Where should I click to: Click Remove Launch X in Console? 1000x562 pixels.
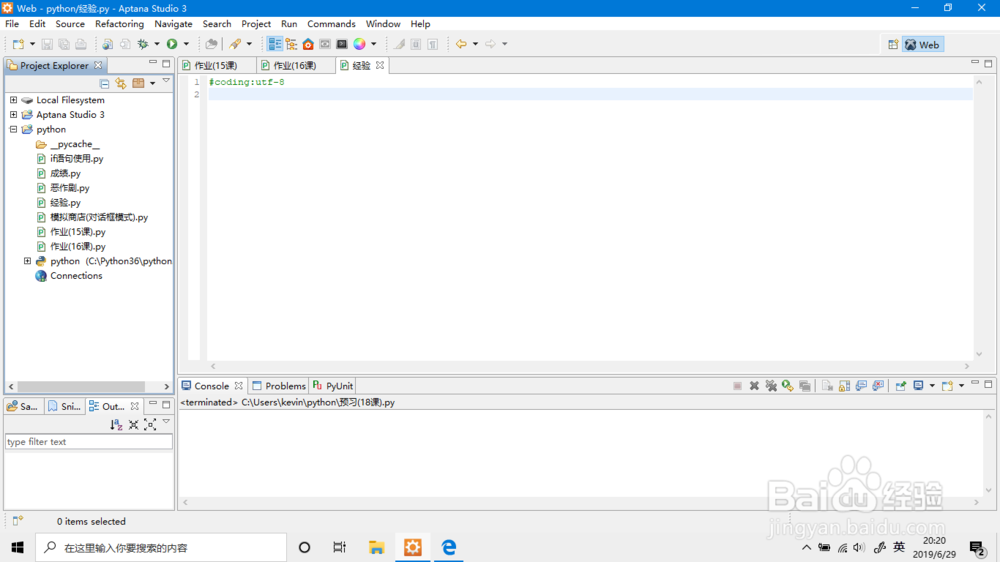coord(754,386)
